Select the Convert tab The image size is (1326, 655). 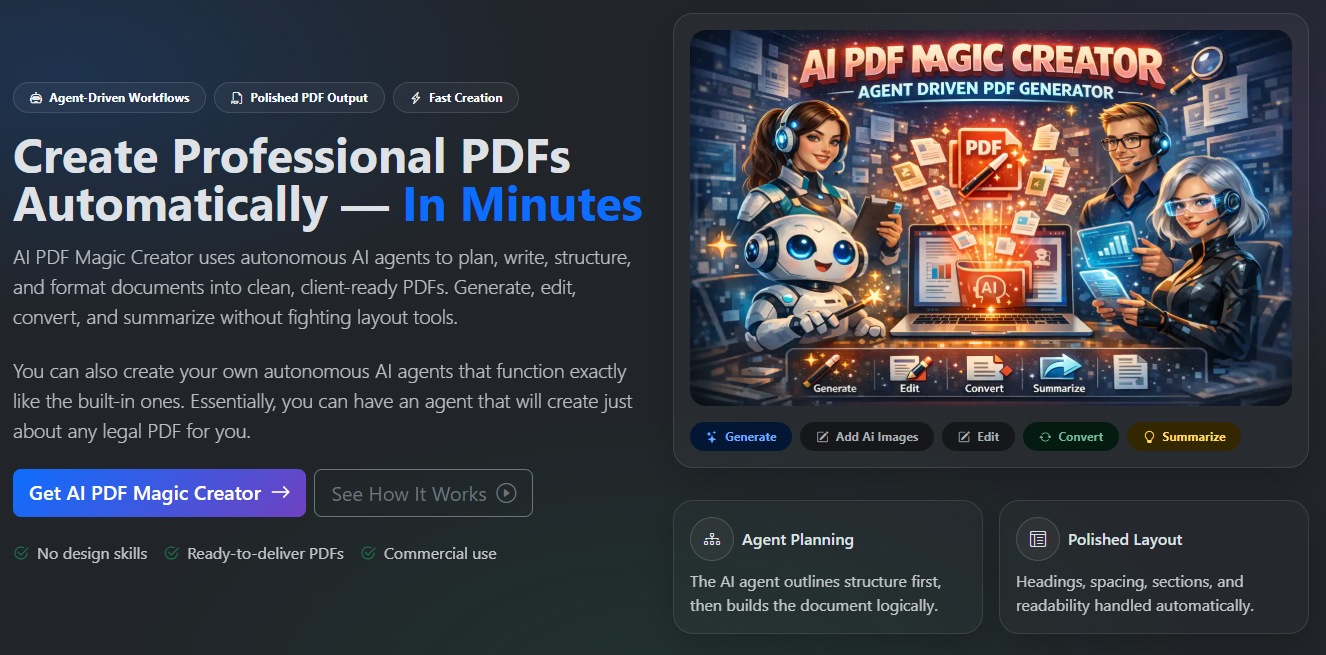pyautogui.click(x=1071, y=437)
